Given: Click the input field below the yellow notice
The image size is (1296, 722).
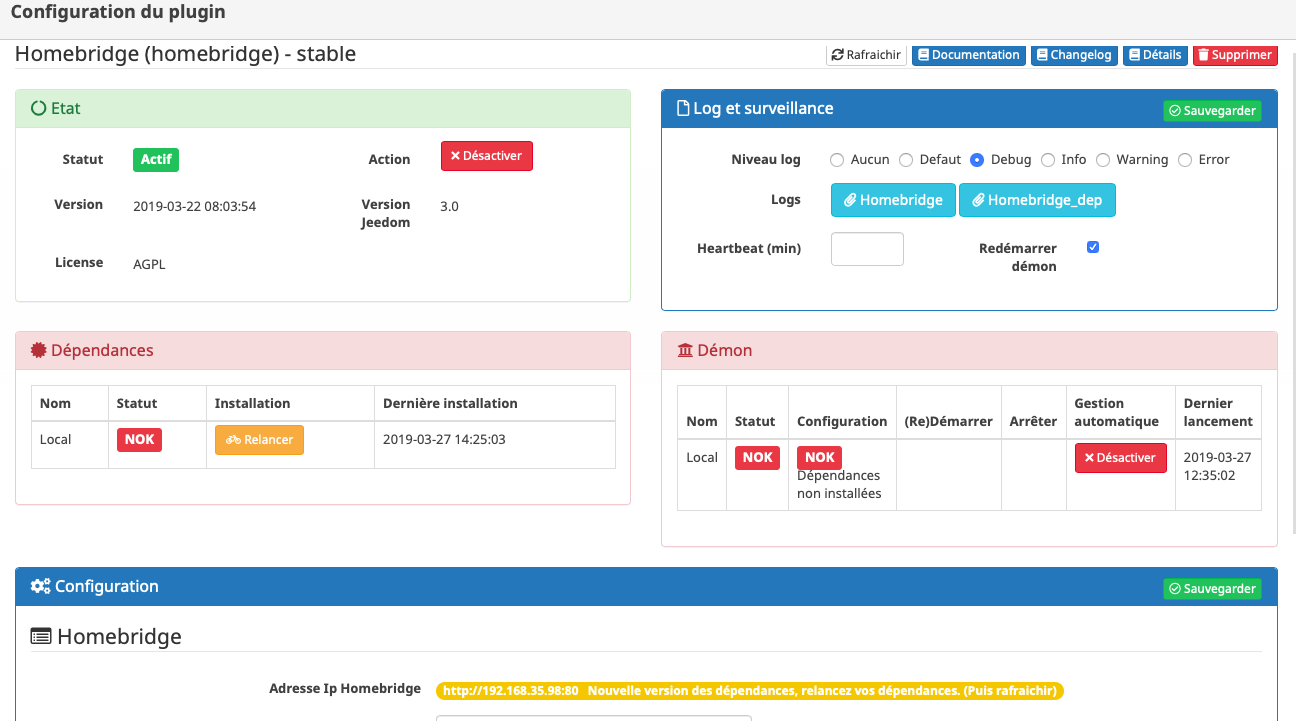Looking at the screenshot, I should point(593,718).
